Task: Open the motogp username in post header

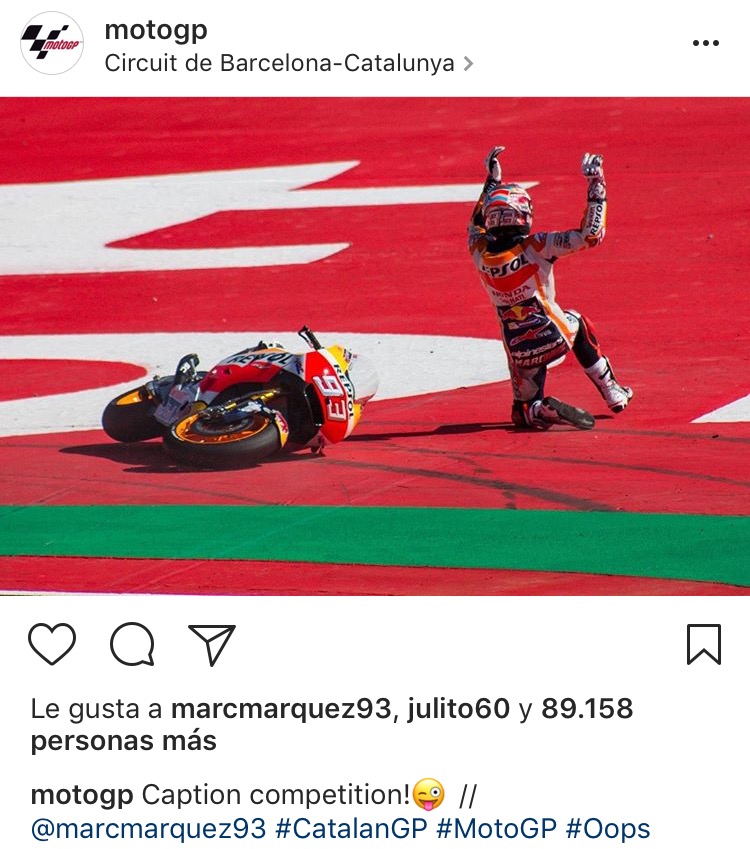Action: click(156, 30)
